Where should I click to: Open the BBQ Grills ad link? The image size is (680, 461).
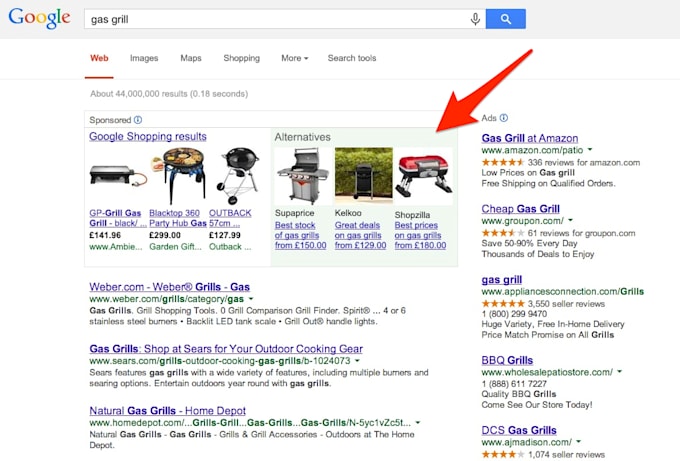coord(507,360)
